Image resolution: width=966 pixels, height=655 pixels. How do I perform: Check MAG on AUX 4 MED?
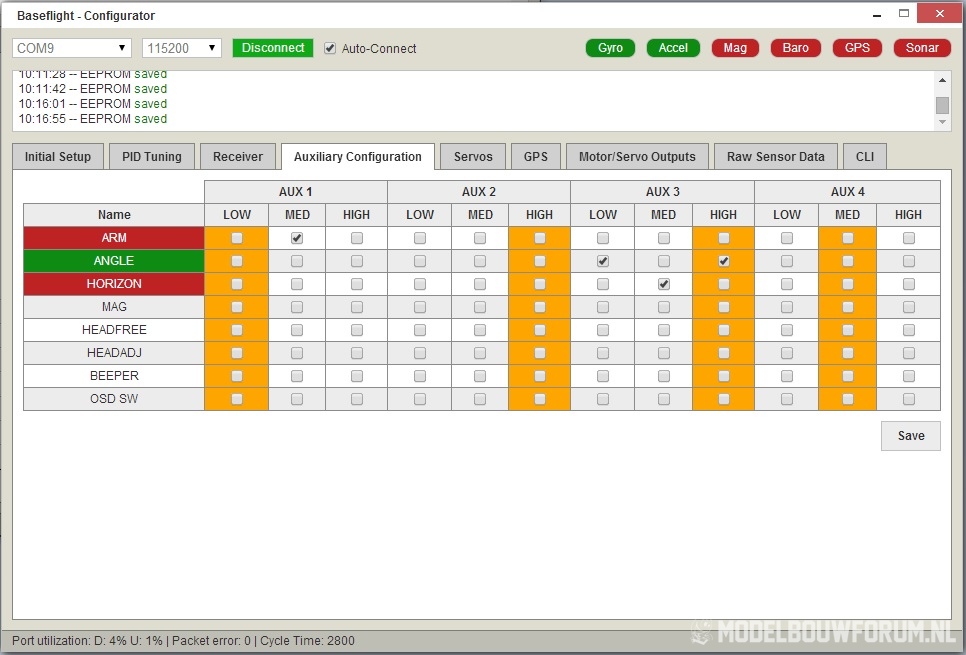(x=848, y=307)
